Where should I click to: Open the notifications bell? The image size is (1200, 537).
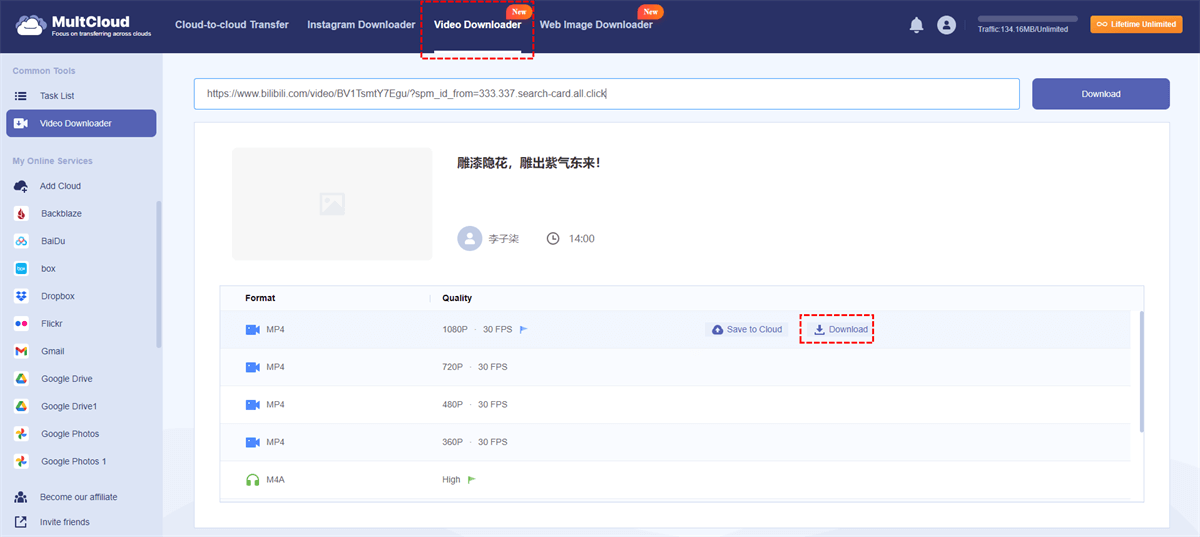pyautogui.click(x=916, y=25)
